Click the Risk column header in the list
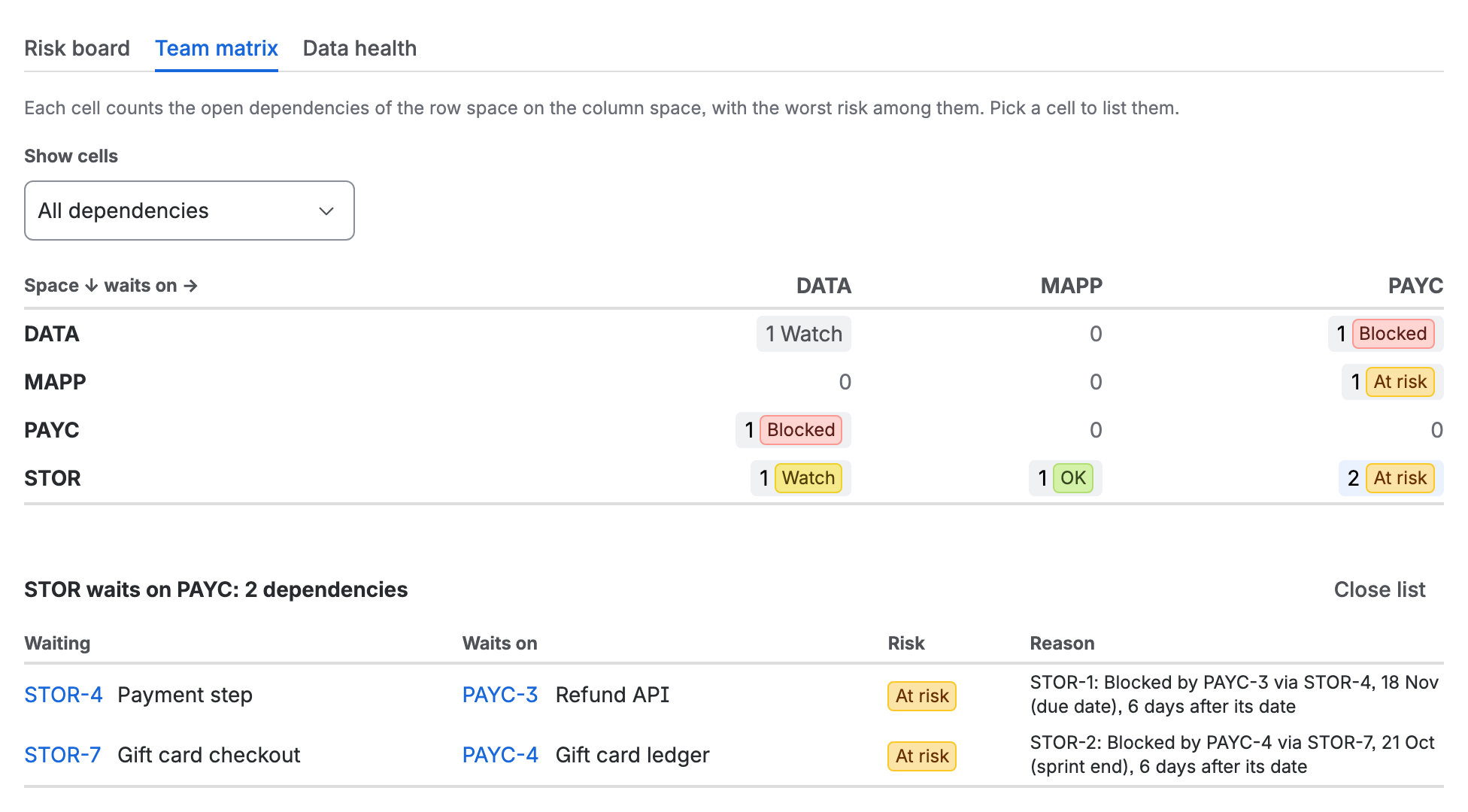 pos(906,644)
